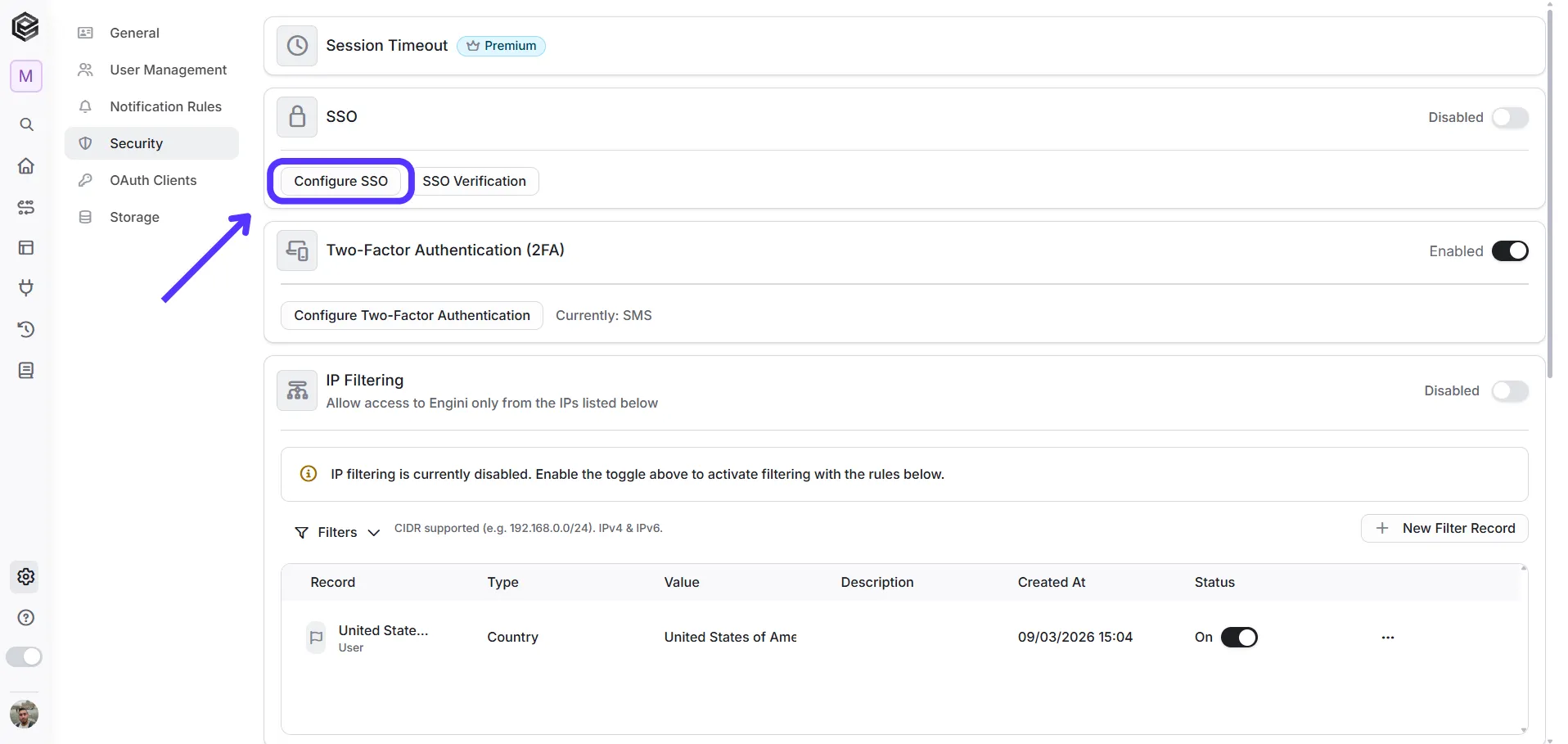Screen dimensions: 1568x744
Task: Click the SSO lock icon
Action: [297, 117]
